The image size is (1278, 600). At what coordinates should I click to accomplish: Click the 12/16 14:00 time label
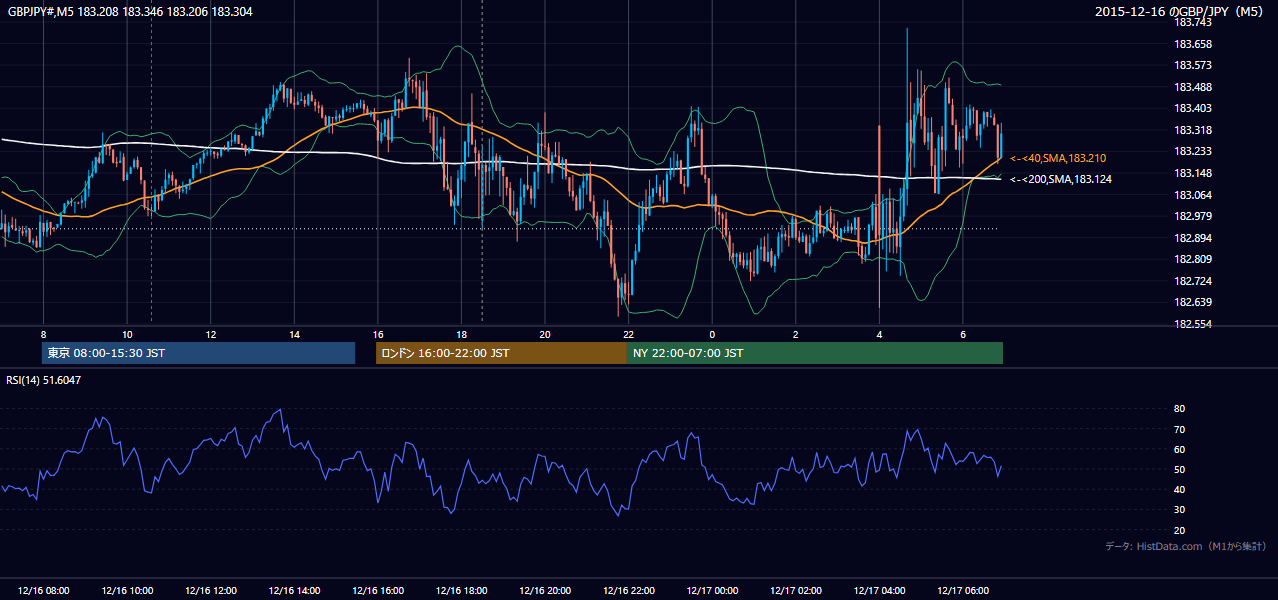pyautogui.click(x=294, y=591)
